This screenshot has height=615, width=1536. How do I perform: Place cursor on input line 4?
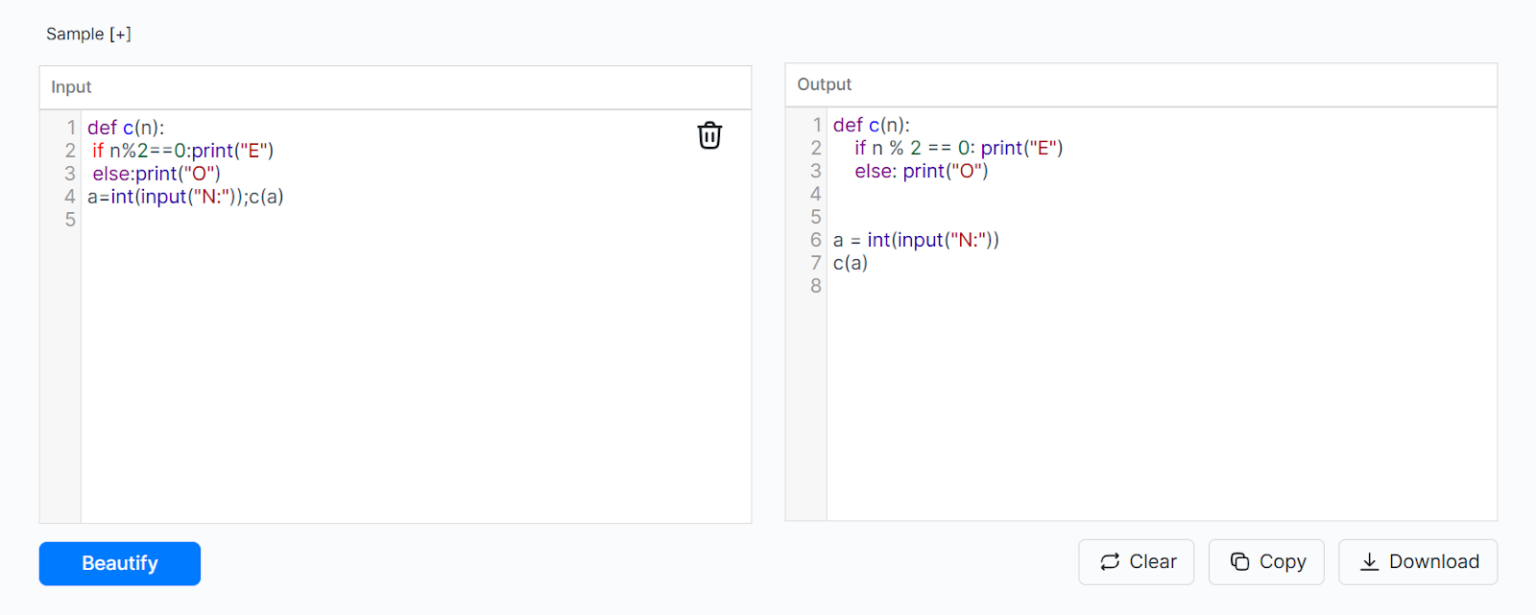pos(185,196)
